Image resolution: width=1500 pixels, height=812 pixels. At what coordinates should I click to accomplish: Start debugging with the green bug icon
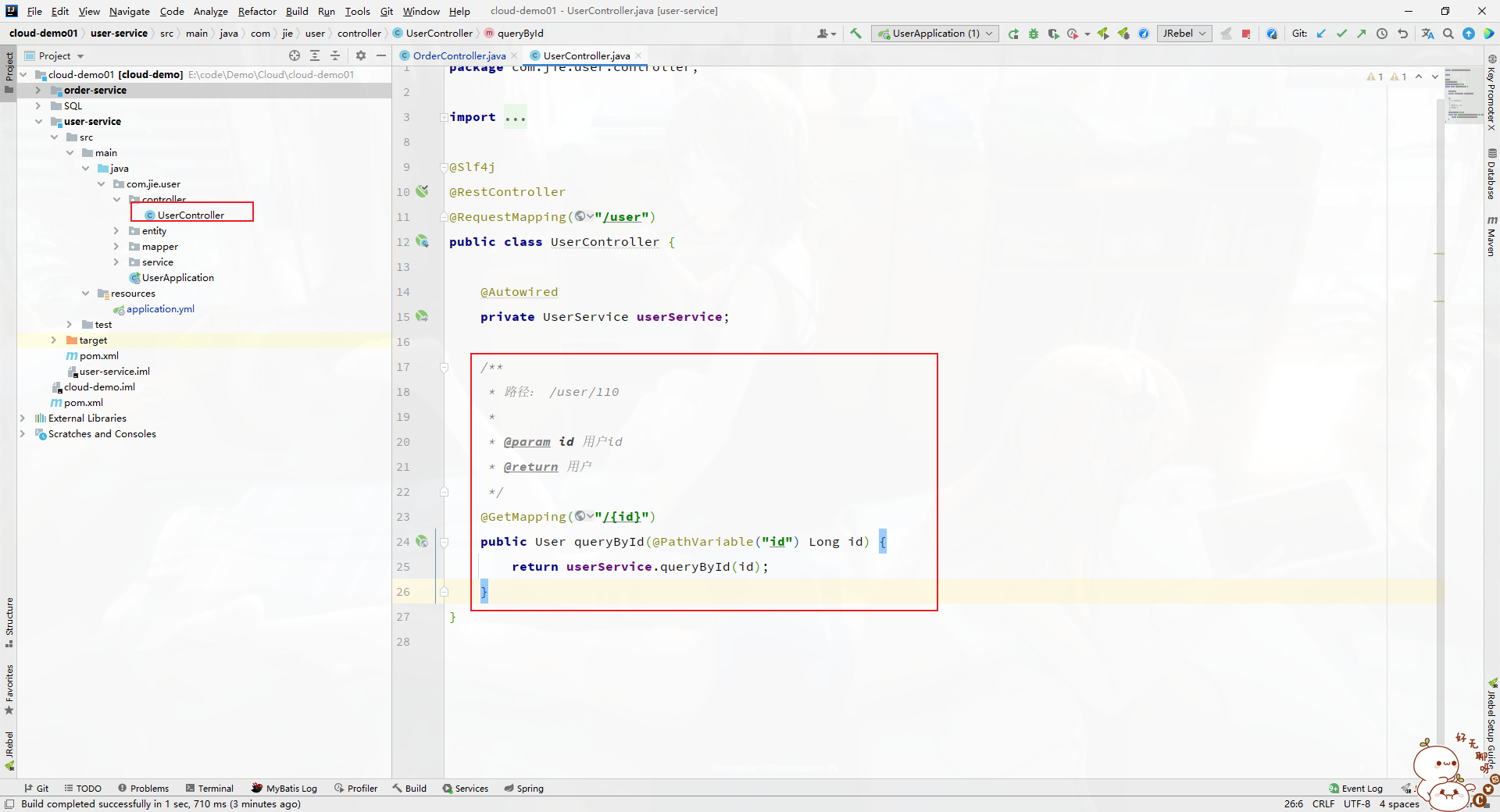(1034, 34)
